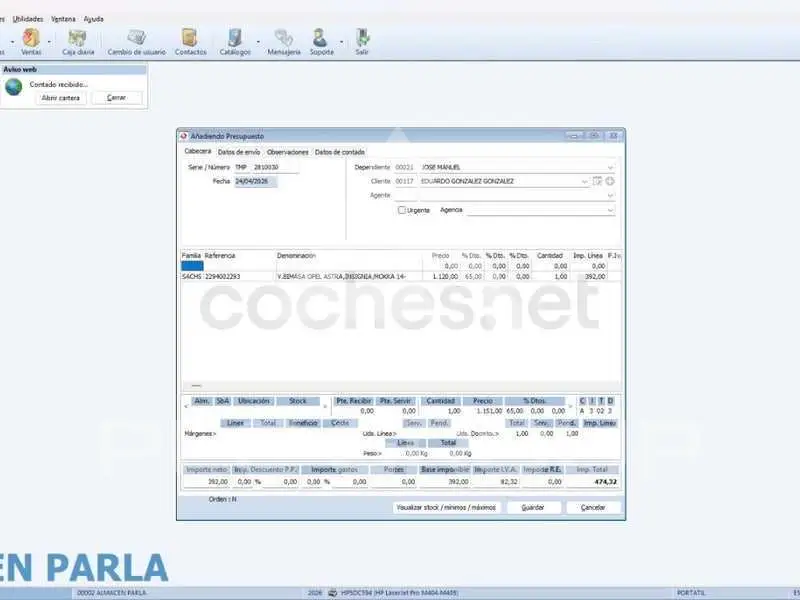
Task: Toggle the Urgente checkbox
Action: (x=402, y=210)
